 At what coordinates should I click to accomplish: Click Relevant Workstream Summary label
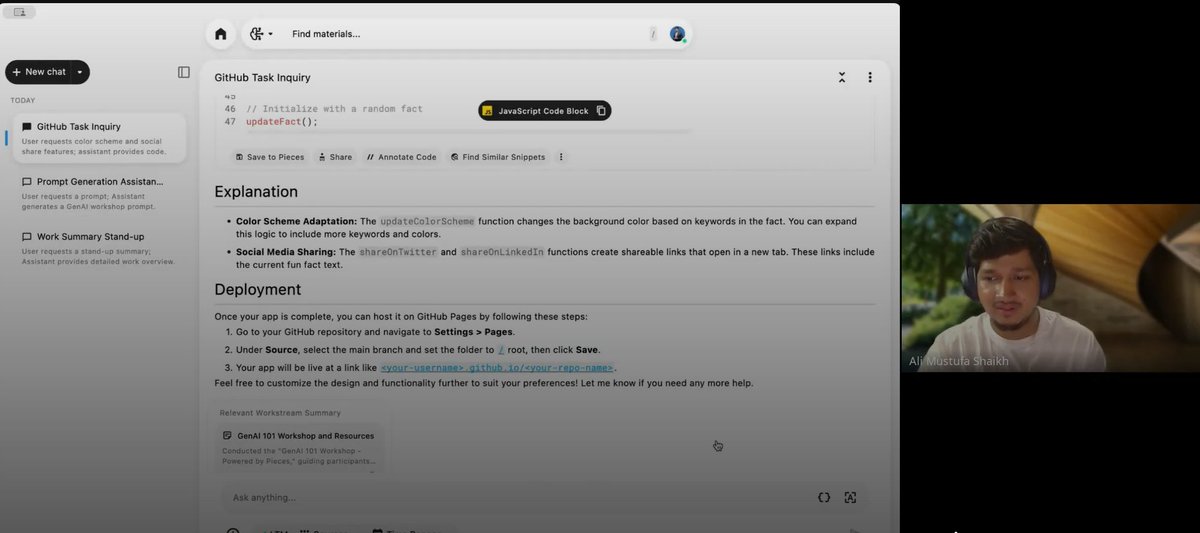280,412
